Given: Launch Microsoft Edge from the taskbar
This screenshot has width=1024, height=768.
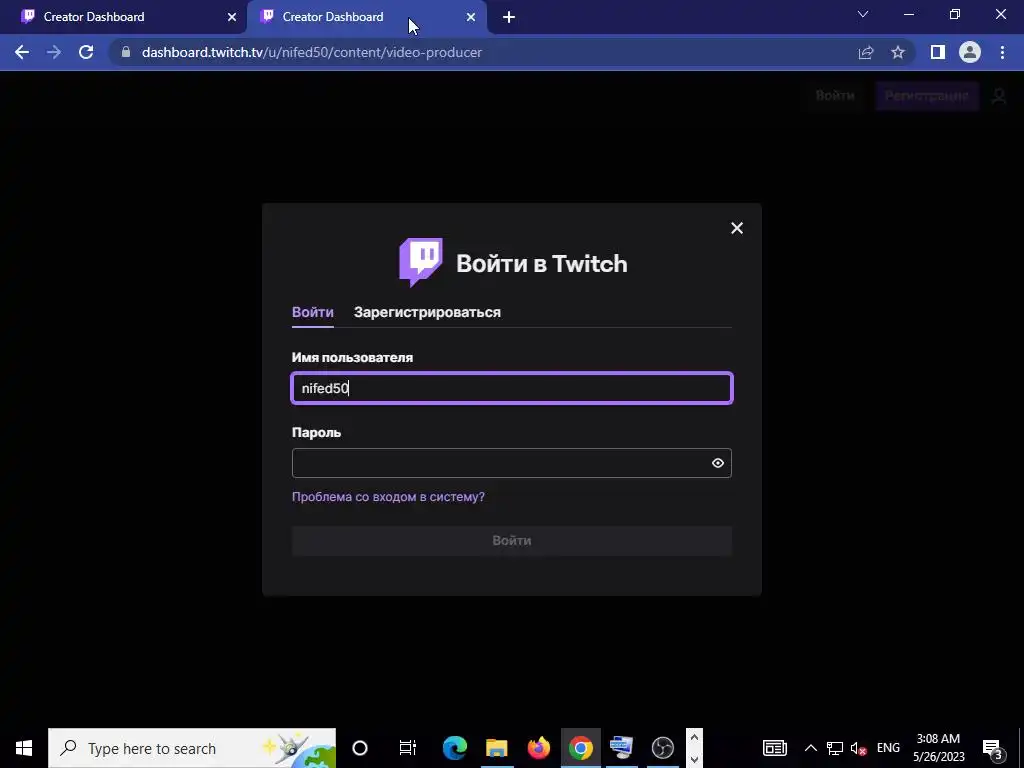Looking at the screenshot, I should pyautogui.click(x=455, y=748).
